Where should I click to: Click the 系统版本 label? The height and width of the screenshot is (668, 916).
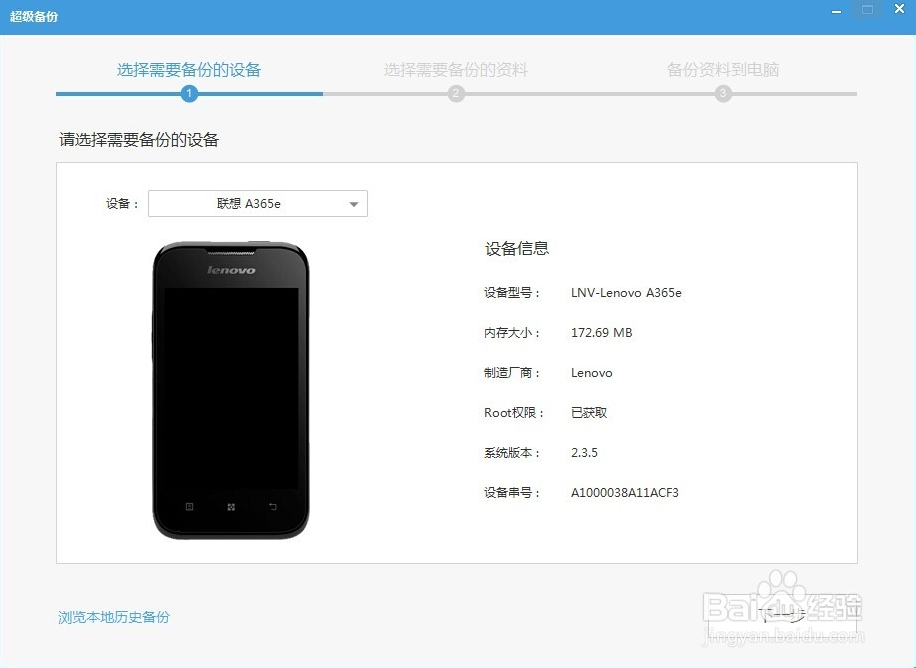[x=512, y=452]
